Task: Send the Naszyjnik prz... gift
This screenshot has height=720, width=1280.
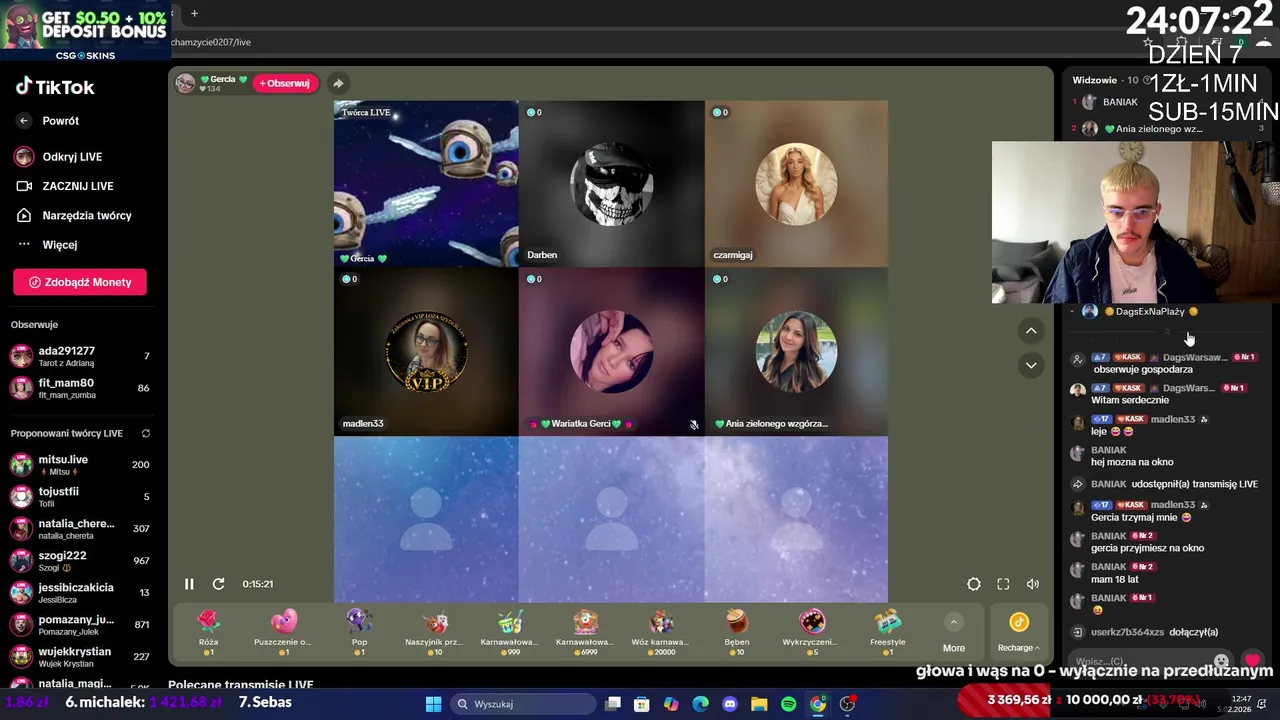Action: pyautogui.click(x=434, y=632)
